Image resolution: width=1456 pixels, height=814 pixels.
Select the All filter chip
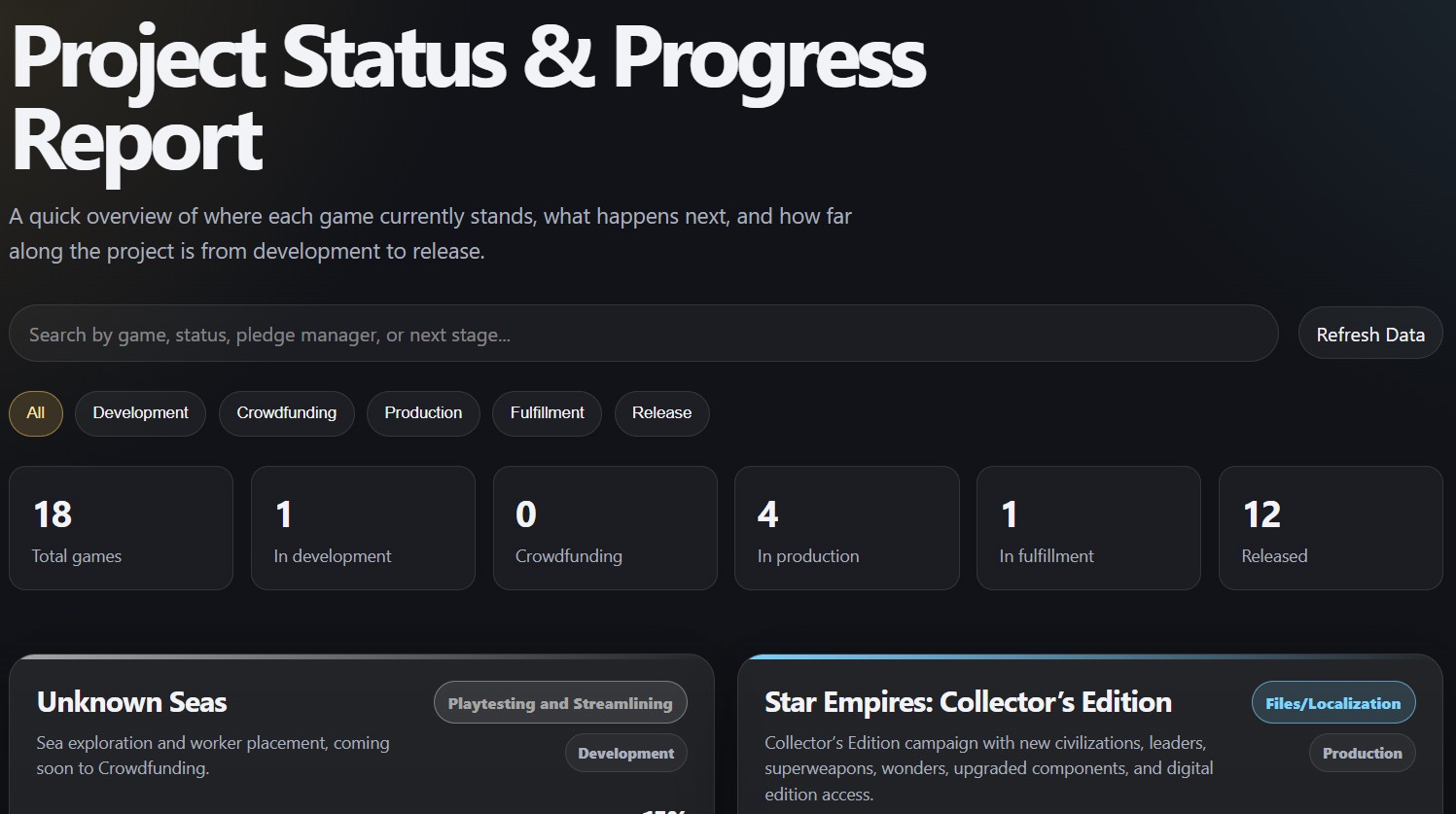36,413
